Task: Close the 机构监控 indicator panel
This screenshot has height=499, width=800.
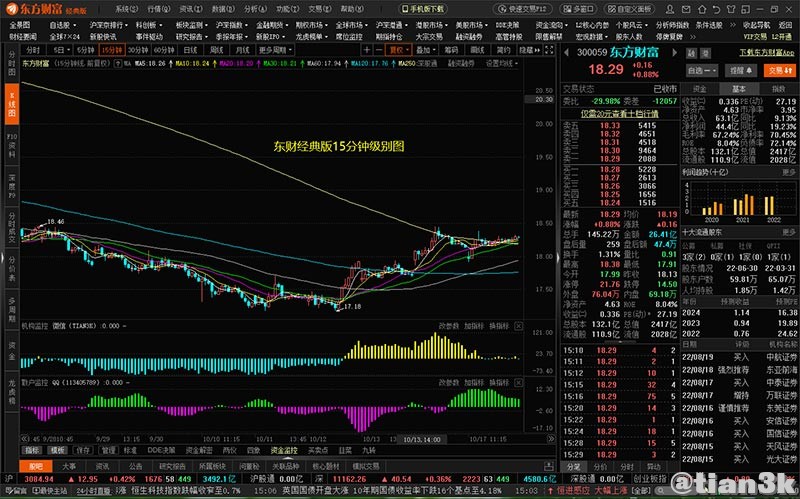Action: (x=518, y=326)
